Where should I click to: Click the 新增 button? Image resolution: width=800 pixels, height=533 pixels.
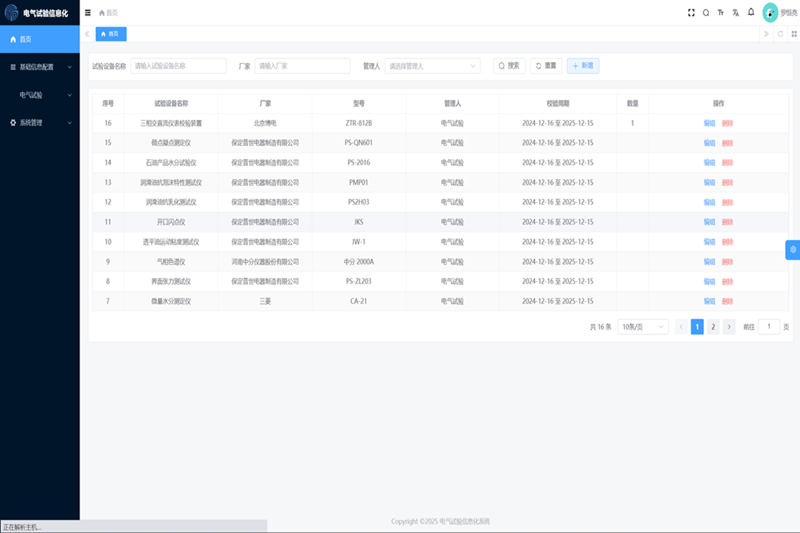click(x=583, y=66)
